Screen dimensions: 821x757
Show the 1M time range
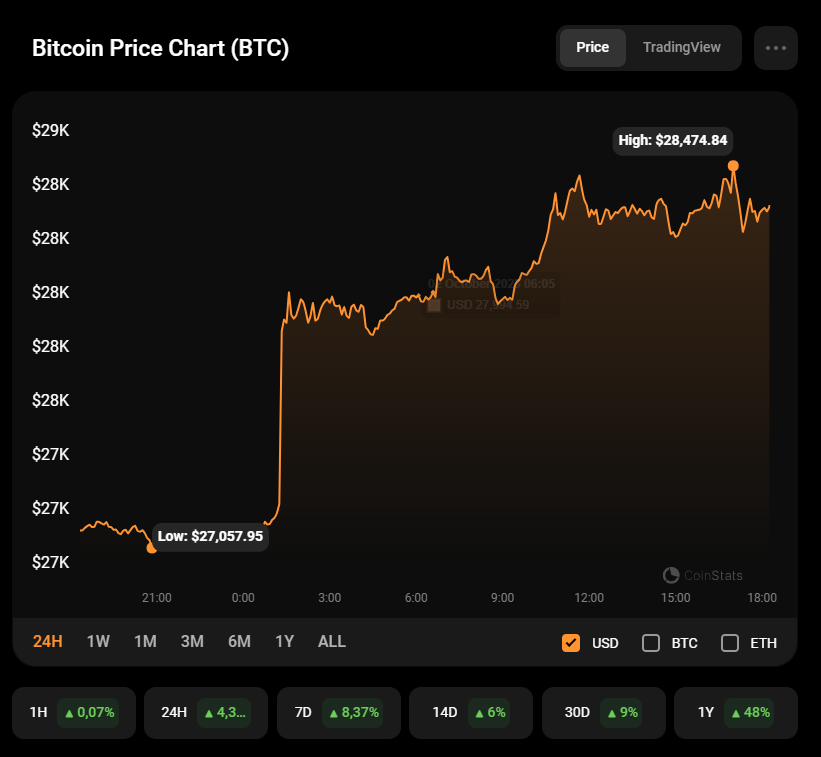[145, 642]
